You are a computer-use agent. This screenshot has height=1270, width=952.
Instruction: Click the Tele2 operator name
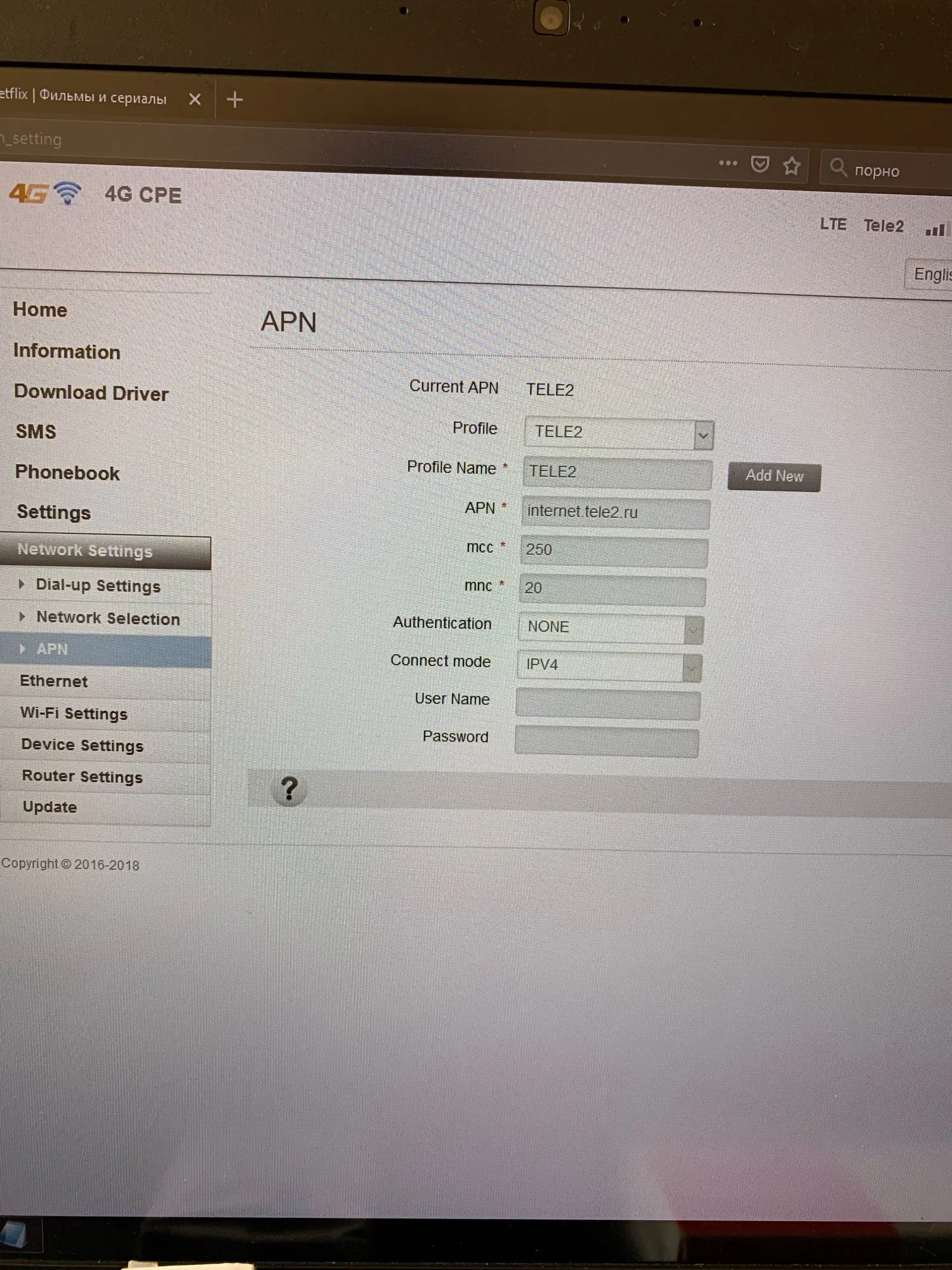(883, 225)
